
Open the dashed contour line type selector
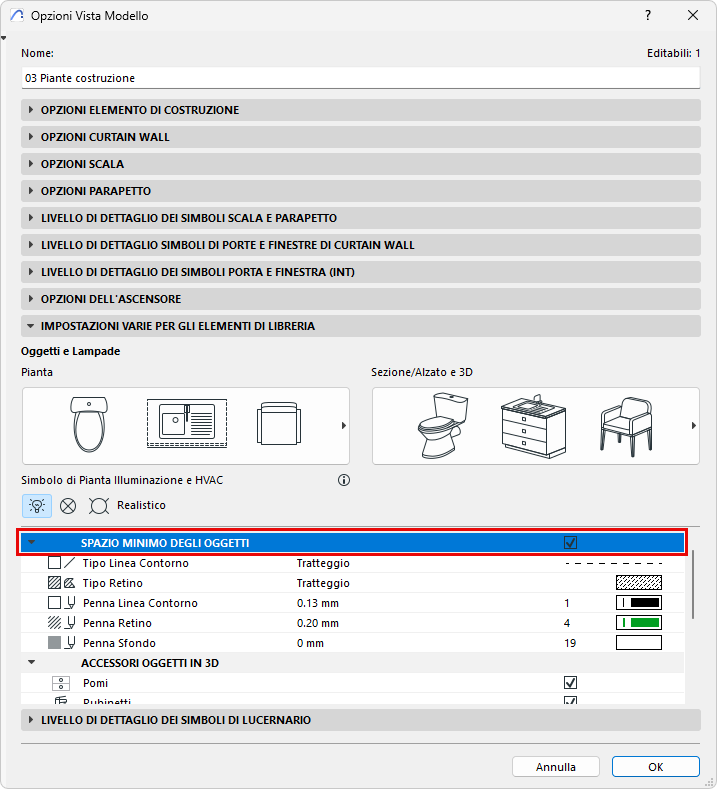pyautogui.click(x=614, y=563)
